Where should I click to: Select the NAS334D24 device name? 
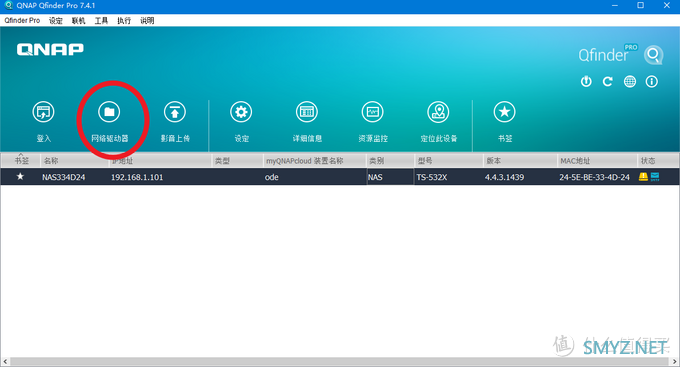pyautogui.click(x=63, y=177)
